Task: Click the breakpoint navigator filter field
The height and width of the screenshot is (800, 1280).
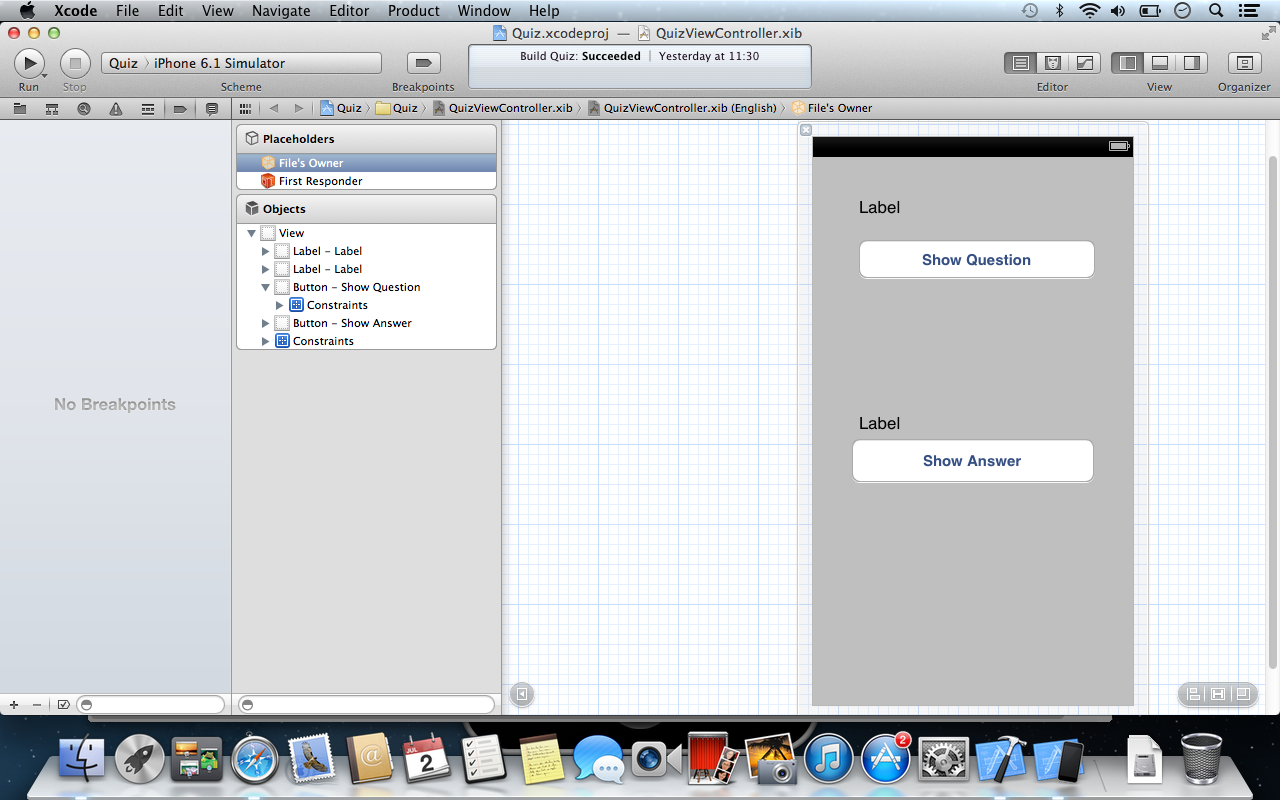Action: (151, 705)
